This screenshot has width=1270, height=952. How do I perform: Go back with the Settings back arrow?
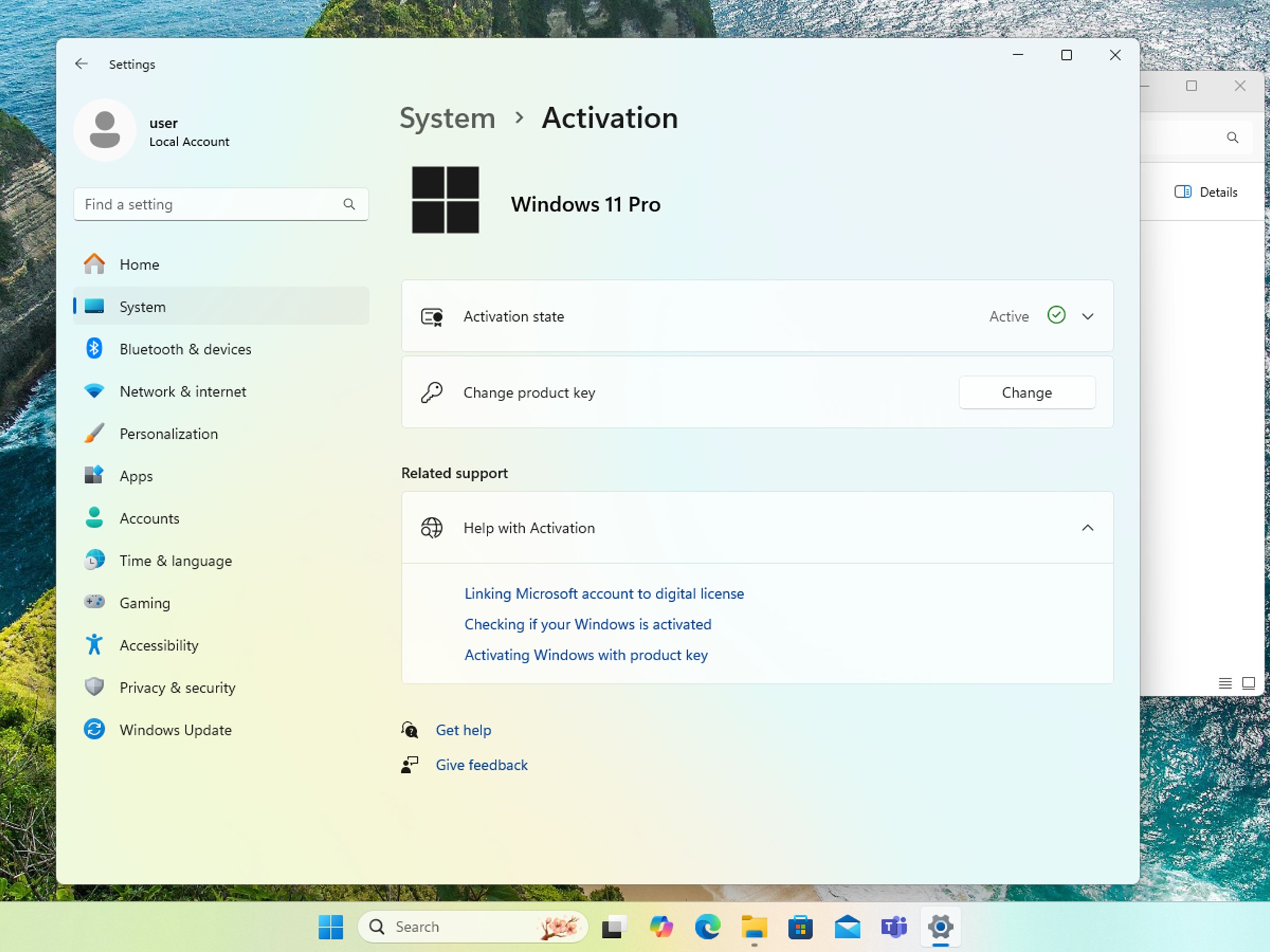coord(81,64)
